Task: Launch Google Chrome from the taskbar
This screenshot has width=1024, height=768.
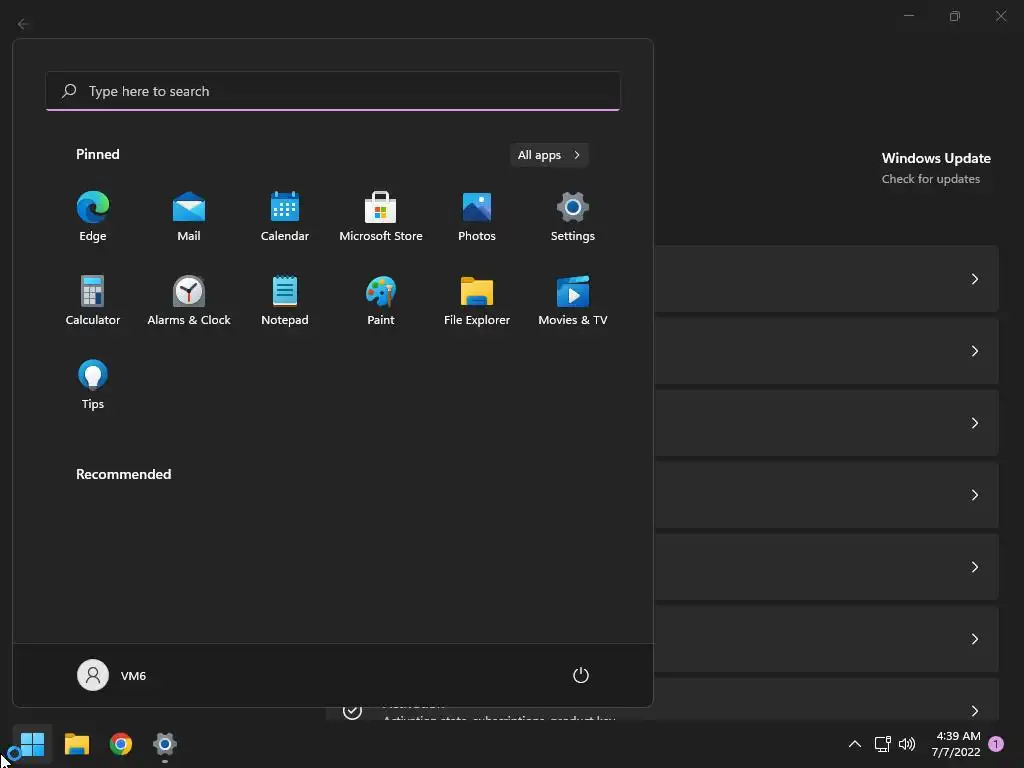Action: click(x=121, y=744)
